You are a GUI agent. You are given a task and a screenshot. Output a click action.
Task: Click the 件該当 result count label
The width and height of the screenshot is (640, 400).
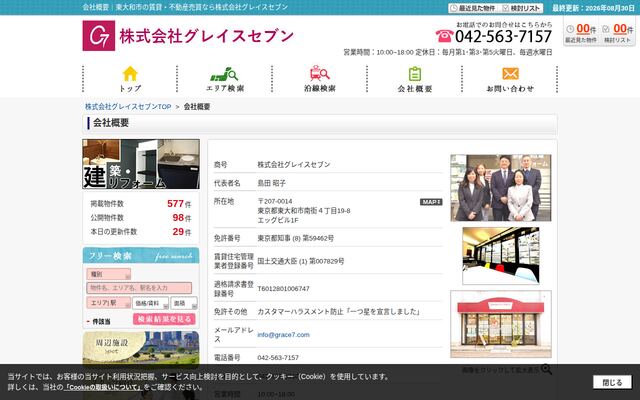coord(101,322)
